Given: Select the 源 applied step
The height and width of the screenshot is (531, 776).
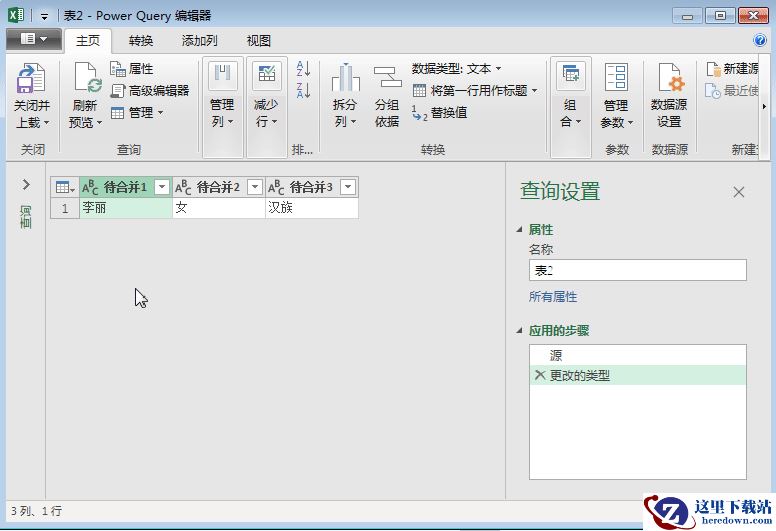Looking at the screenshot, I should click(x=637, y=355).
